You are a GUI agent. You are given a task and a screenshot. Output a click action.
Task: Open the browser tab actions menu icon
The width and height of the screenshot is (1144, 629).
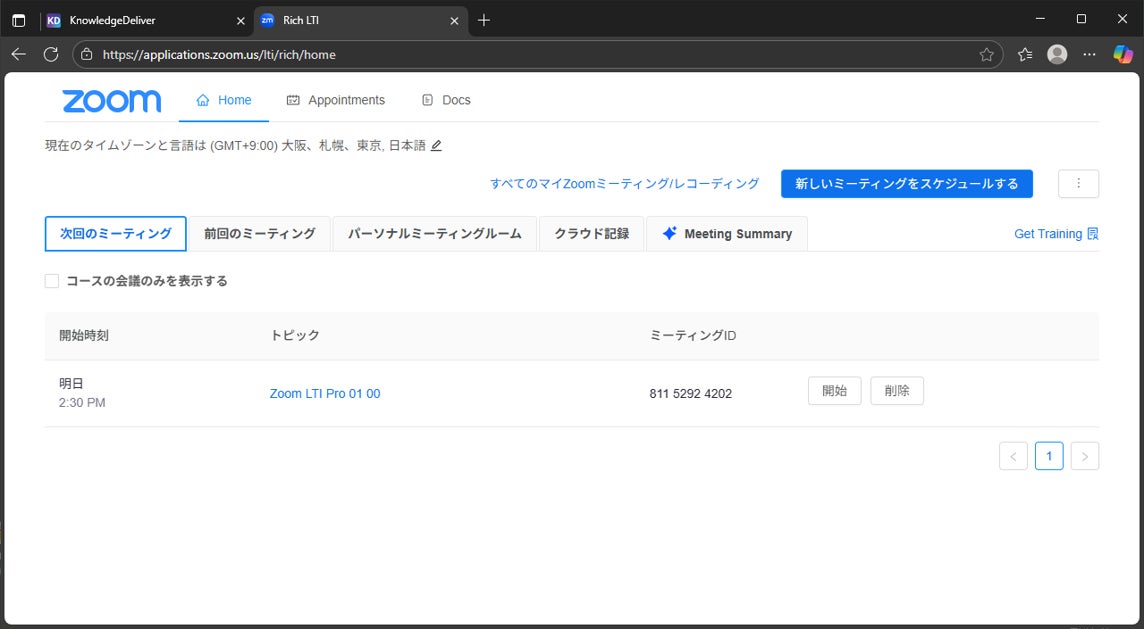19,20
